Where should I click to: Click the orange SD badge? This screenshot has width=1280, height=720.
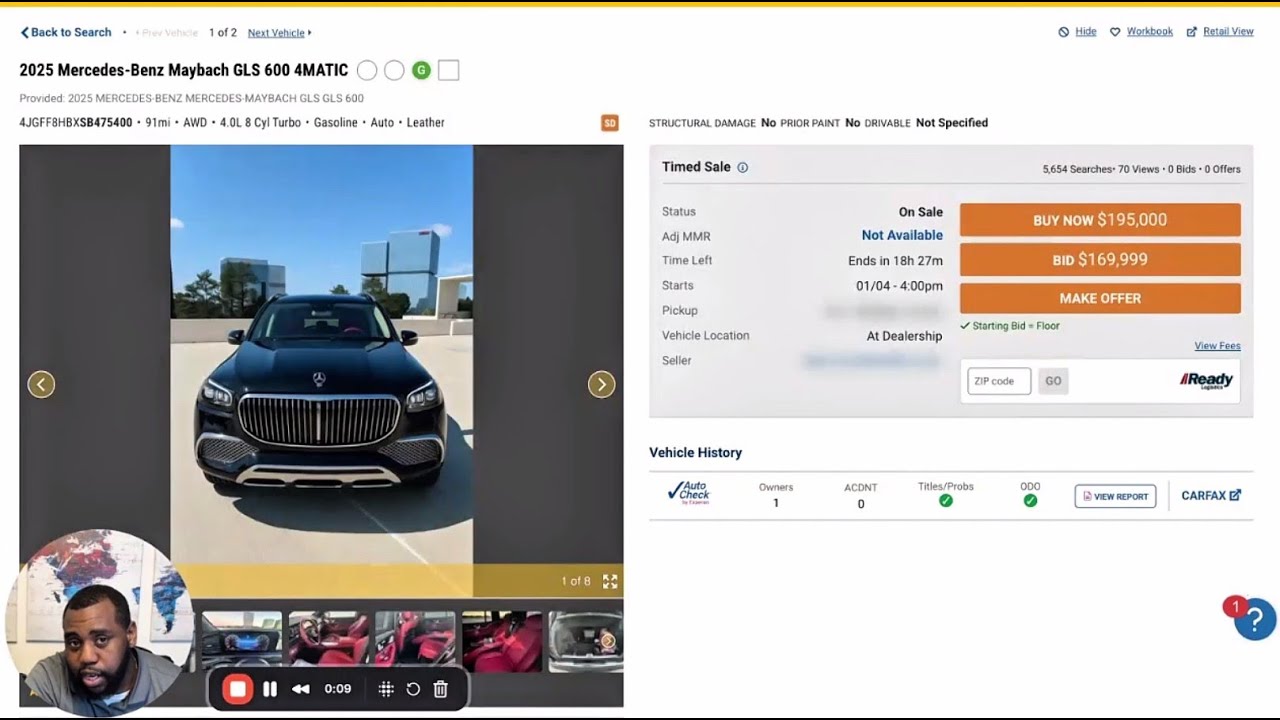(x=609, y=123)
